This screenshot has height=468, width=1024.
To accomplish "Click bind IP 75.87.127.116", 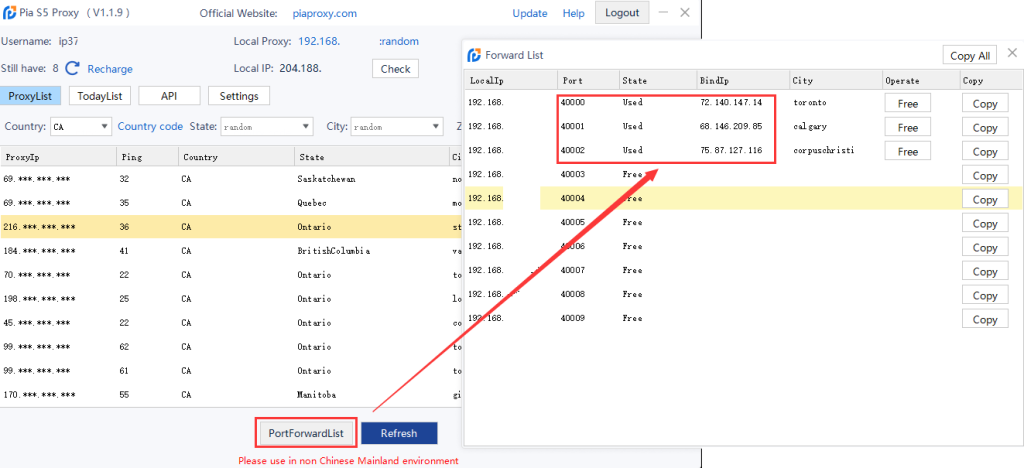I will pos(731,151).
